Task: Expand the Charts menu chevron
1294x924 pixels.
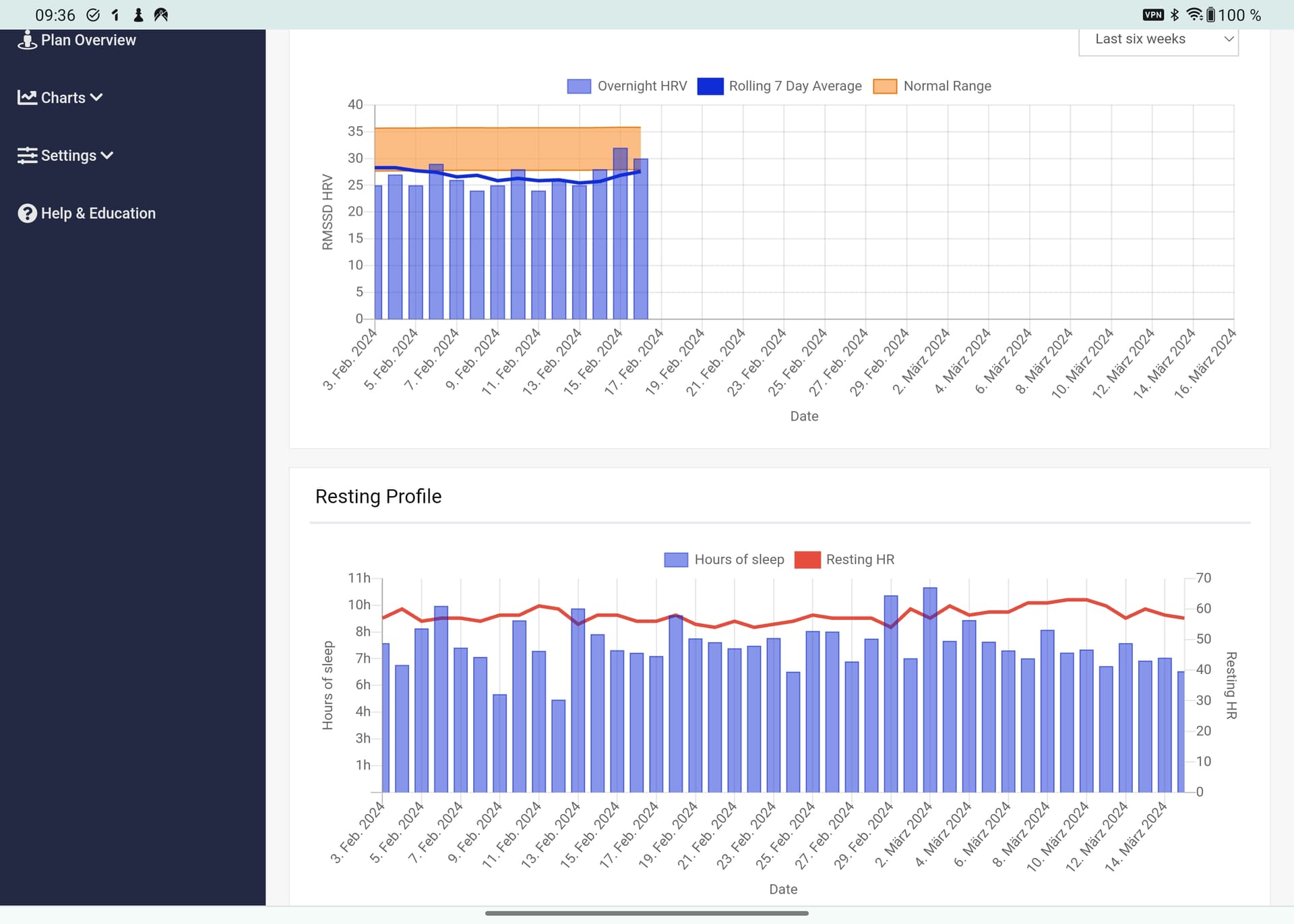Action: (96, 98)
